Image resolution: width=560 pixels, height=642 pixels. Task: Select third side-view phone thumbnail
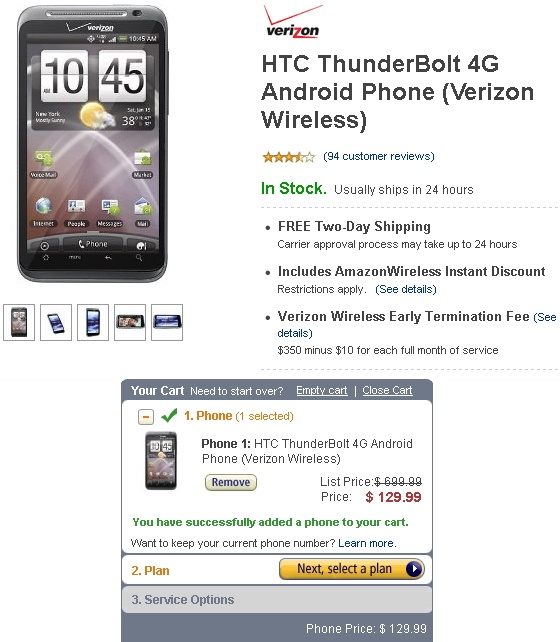(93, 322)
